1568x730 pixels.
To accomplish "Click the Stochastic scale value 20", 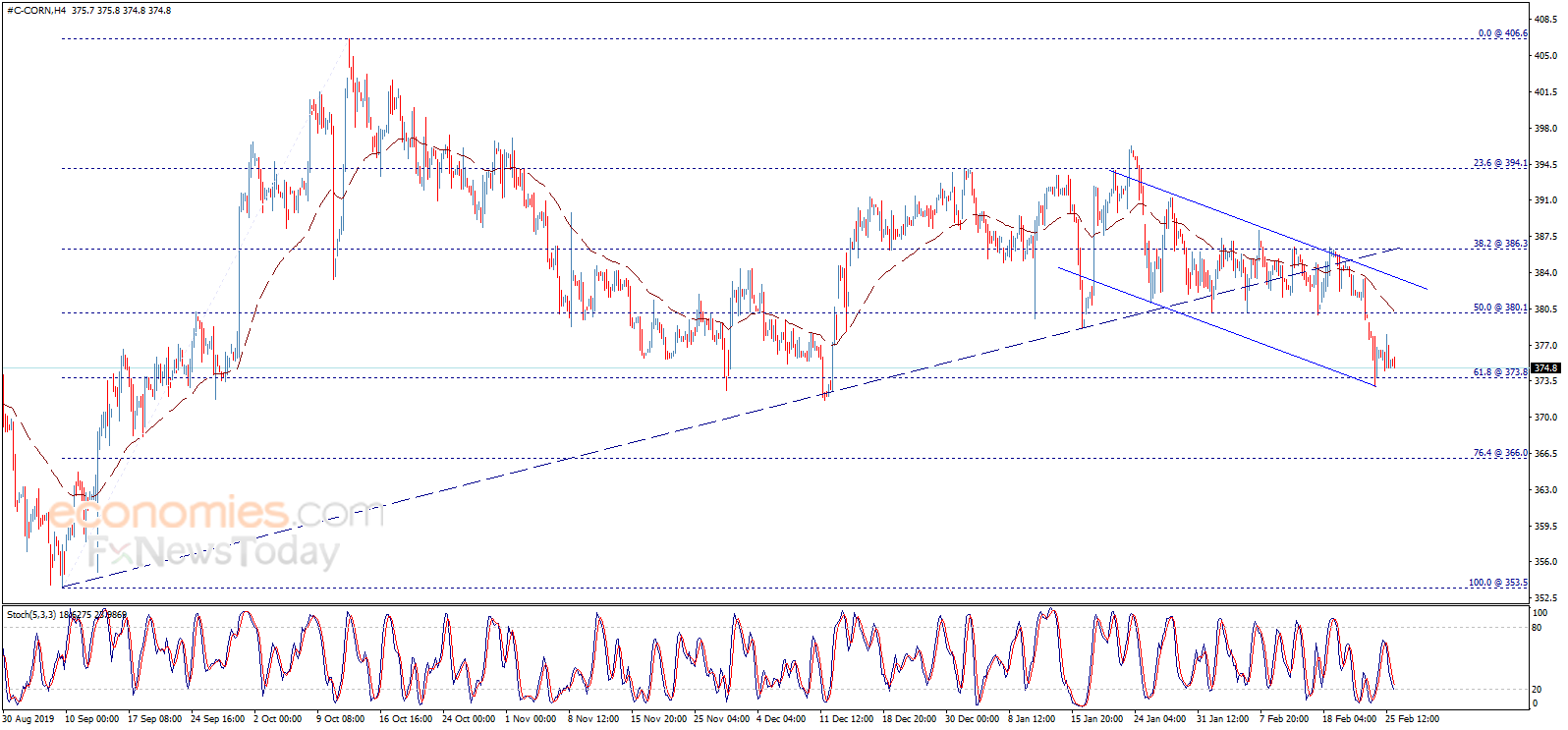I will coord(1538,690).
